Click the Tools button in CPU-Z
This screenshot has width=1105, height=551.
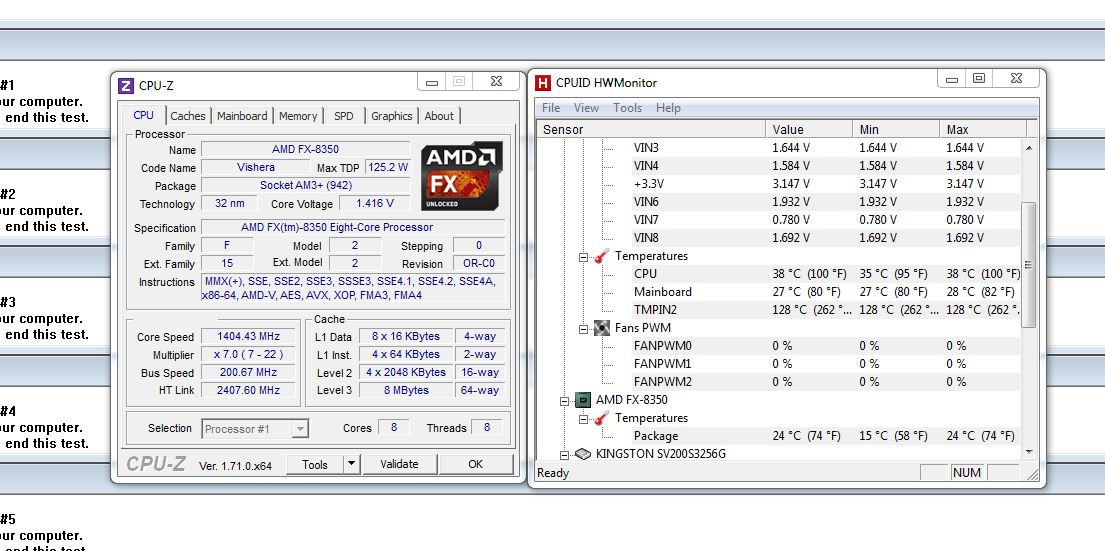(315, 464)
